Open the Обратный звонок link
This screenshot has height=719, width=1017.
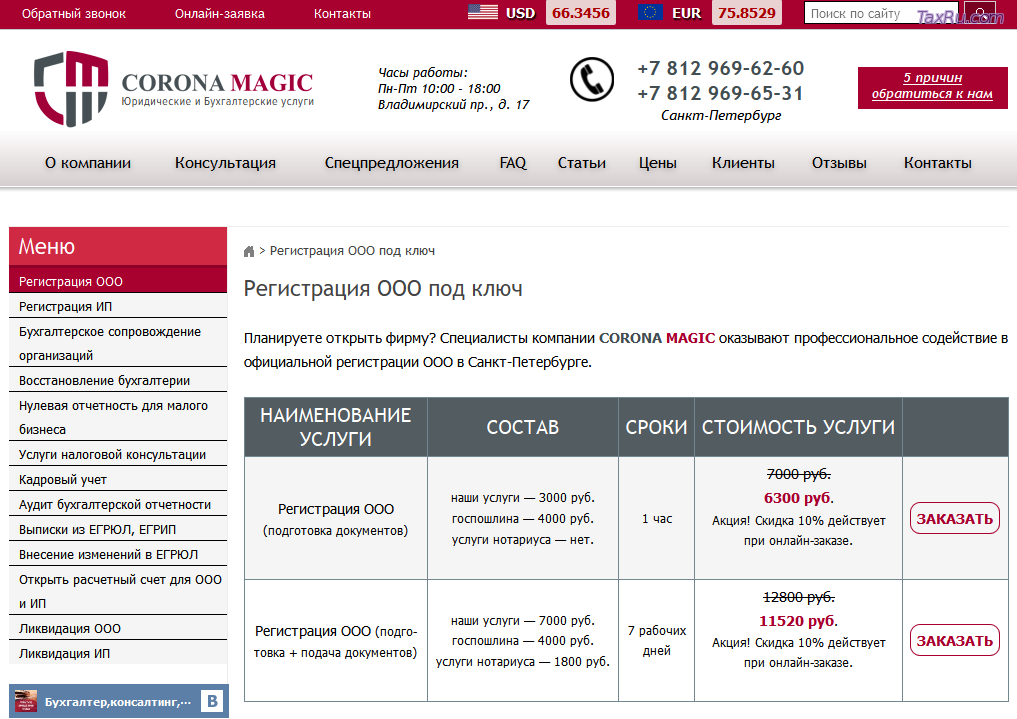pyautogui.click(x=74, y=14)
